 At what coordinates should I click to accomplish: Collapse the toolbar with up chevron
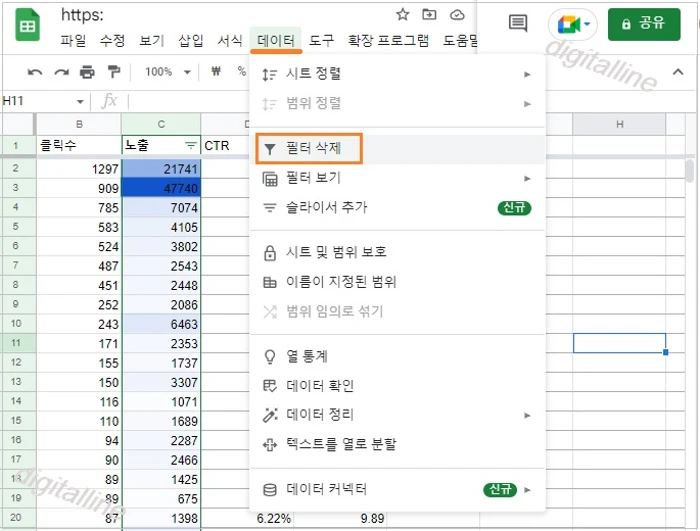pyautogui.click(x=678, y=71)
